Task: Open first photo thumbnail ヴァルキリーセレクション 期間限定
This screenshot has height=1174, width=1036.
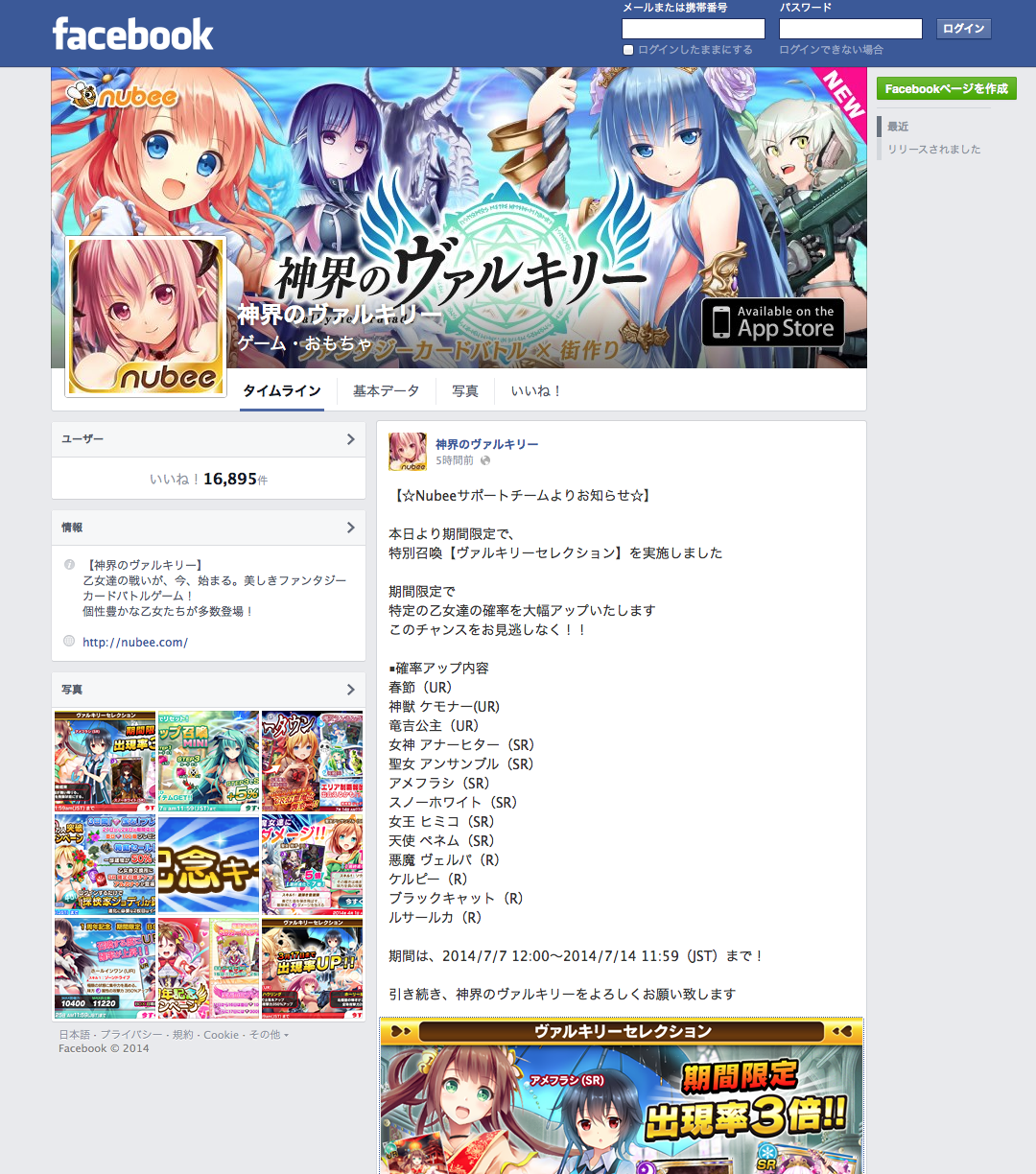Action: point(105,762)
